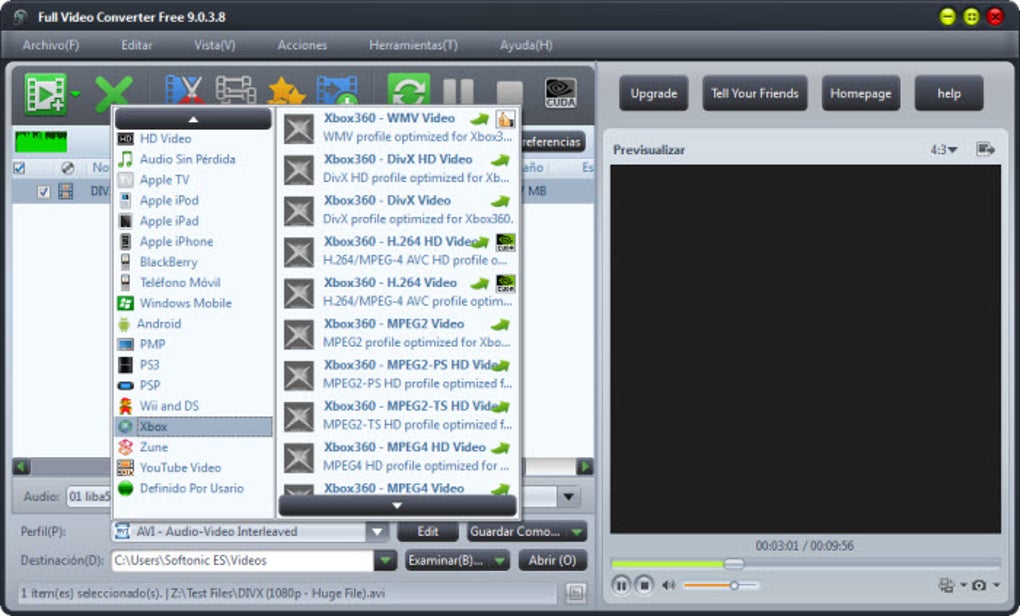1020x616 pixels.
Task: Start conversion with the green convert icon
Action: (410, 88)
